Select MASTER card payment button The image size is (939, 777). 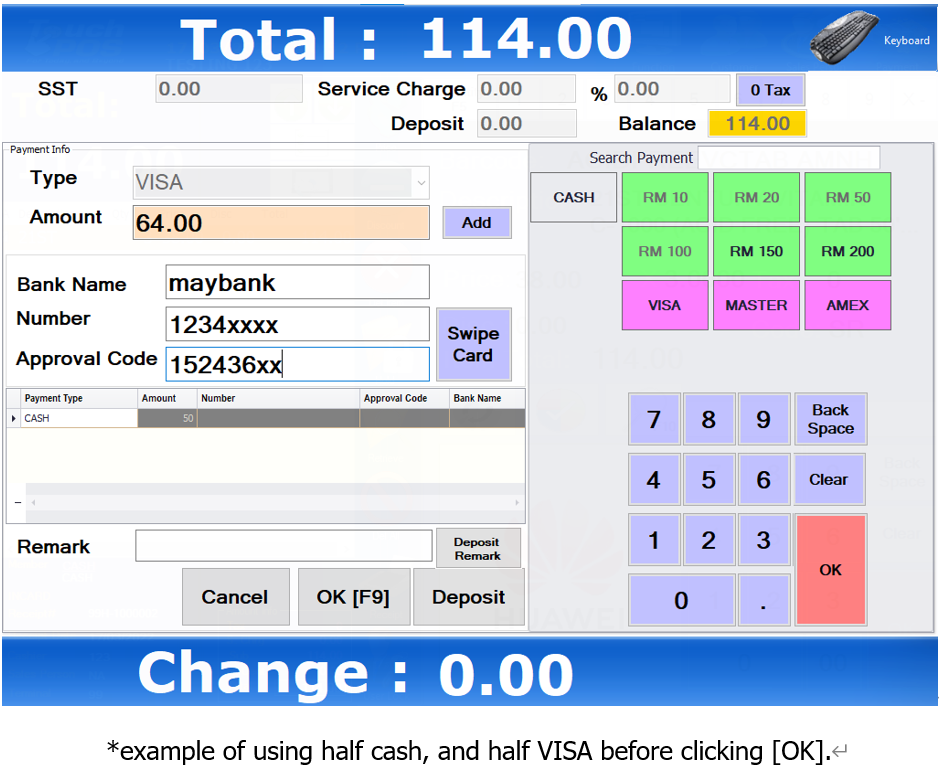tap(756, 305)
